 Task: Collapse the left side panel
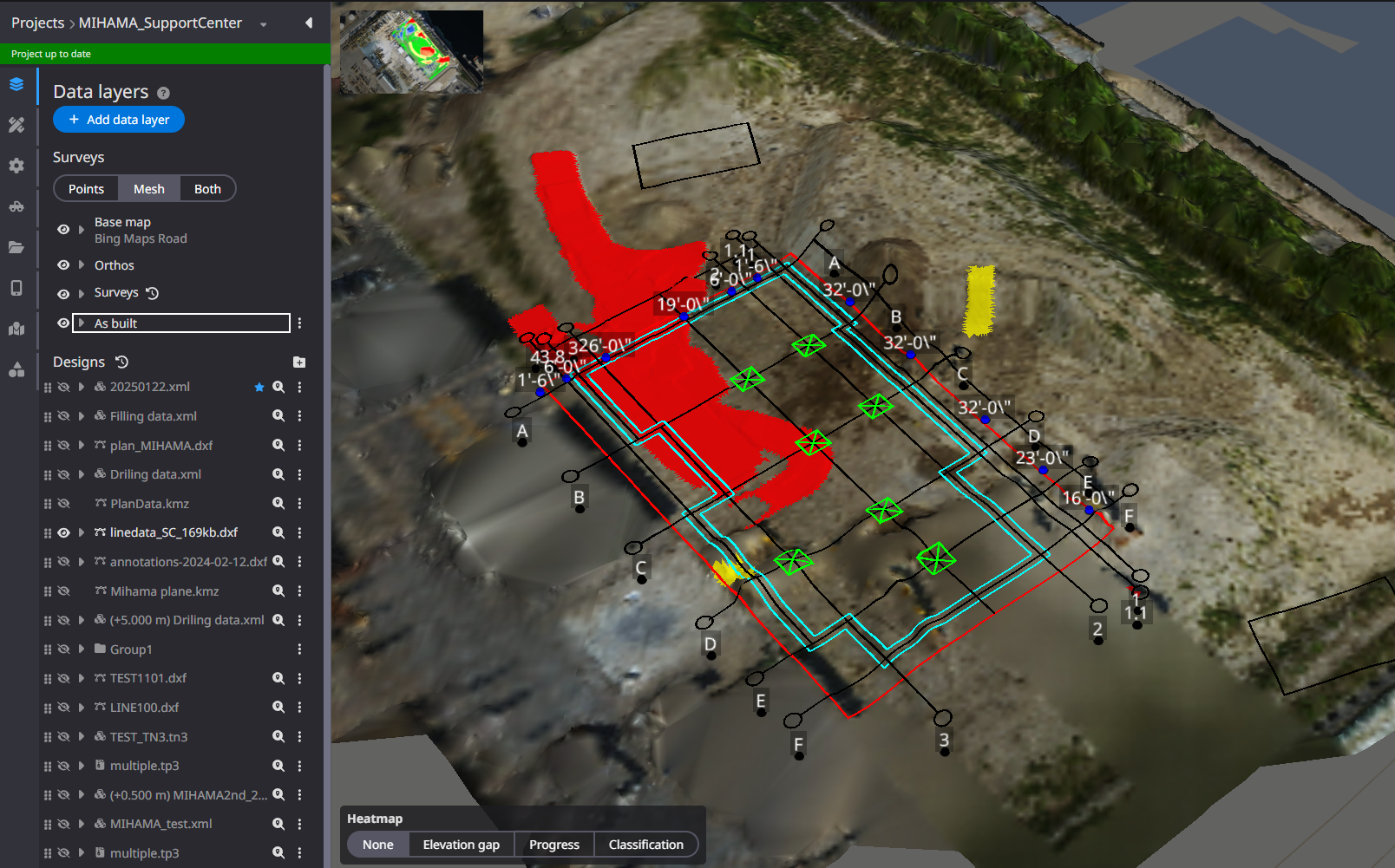pos(309,23)
